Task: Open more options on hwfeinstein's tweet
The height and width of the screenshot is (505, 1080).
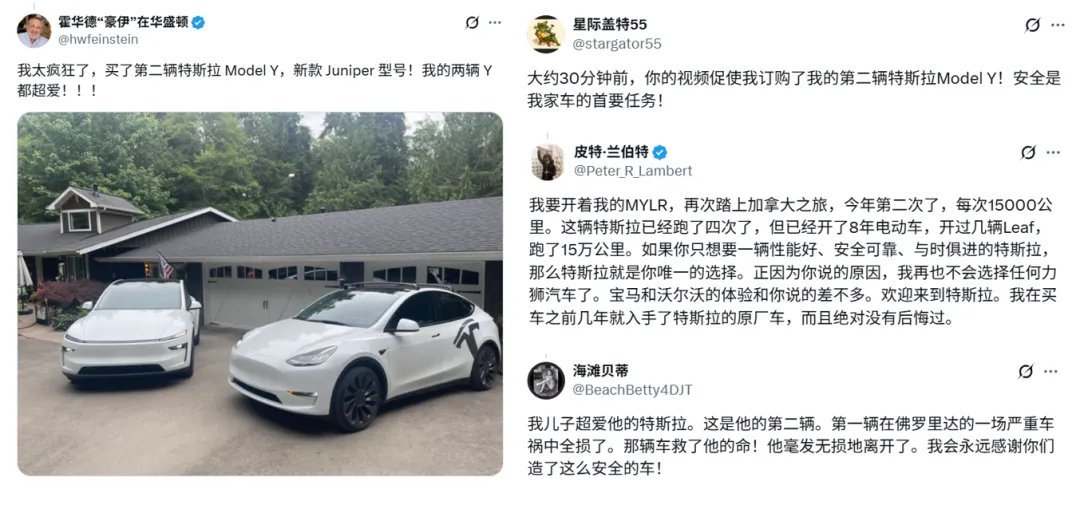Action: click(x=495, y=23)
